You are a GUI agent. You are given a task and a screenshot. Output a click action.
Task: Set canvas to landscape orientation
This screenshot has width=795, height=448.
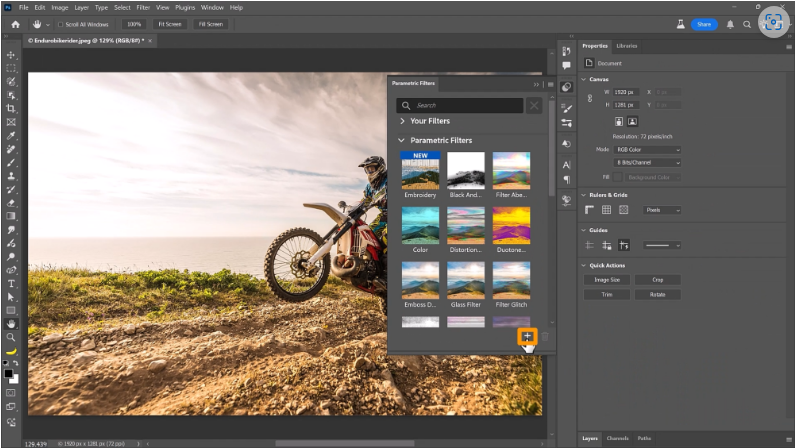coord(632,122)
